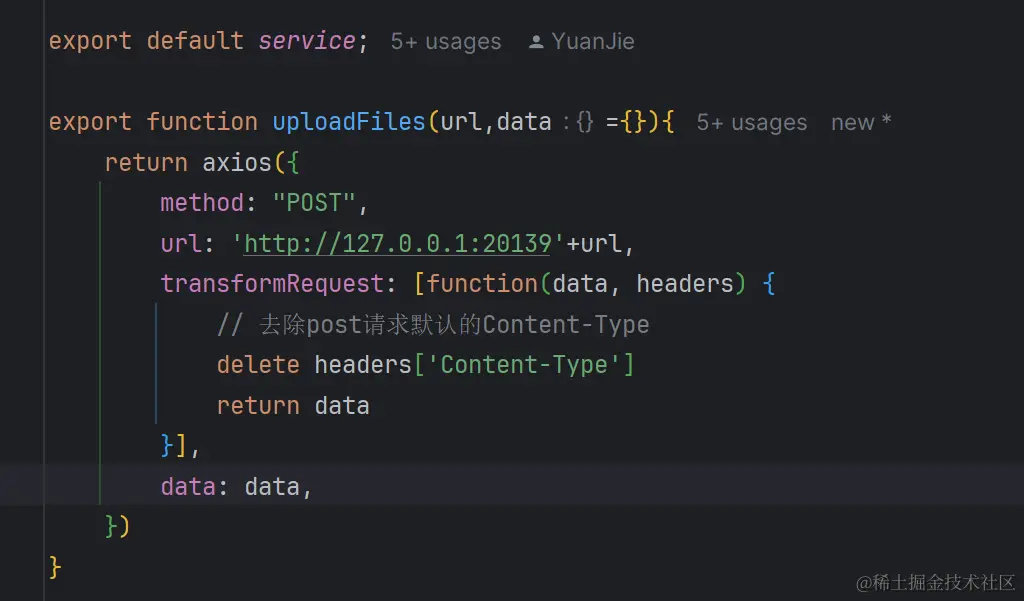The height and width of the screenshot is (601, 1024).
Task: Click '+url' after the address string
Action: [x=593, y=244]
